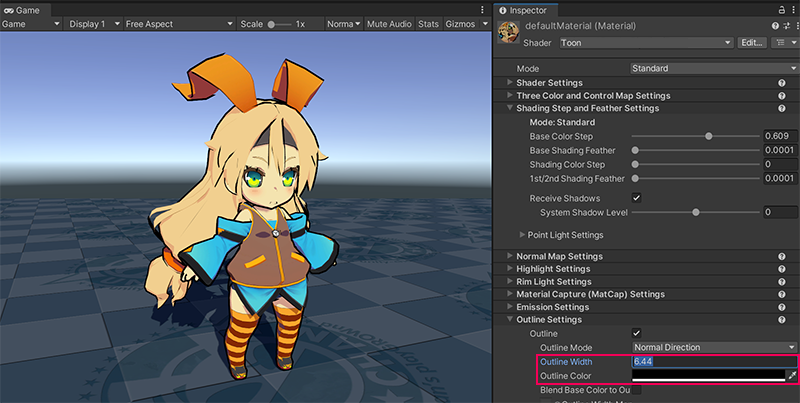Open the Mode dropdown set to Standard
Image resolution: width=800 pixels, height=403 pixels.
coord(715,68)
